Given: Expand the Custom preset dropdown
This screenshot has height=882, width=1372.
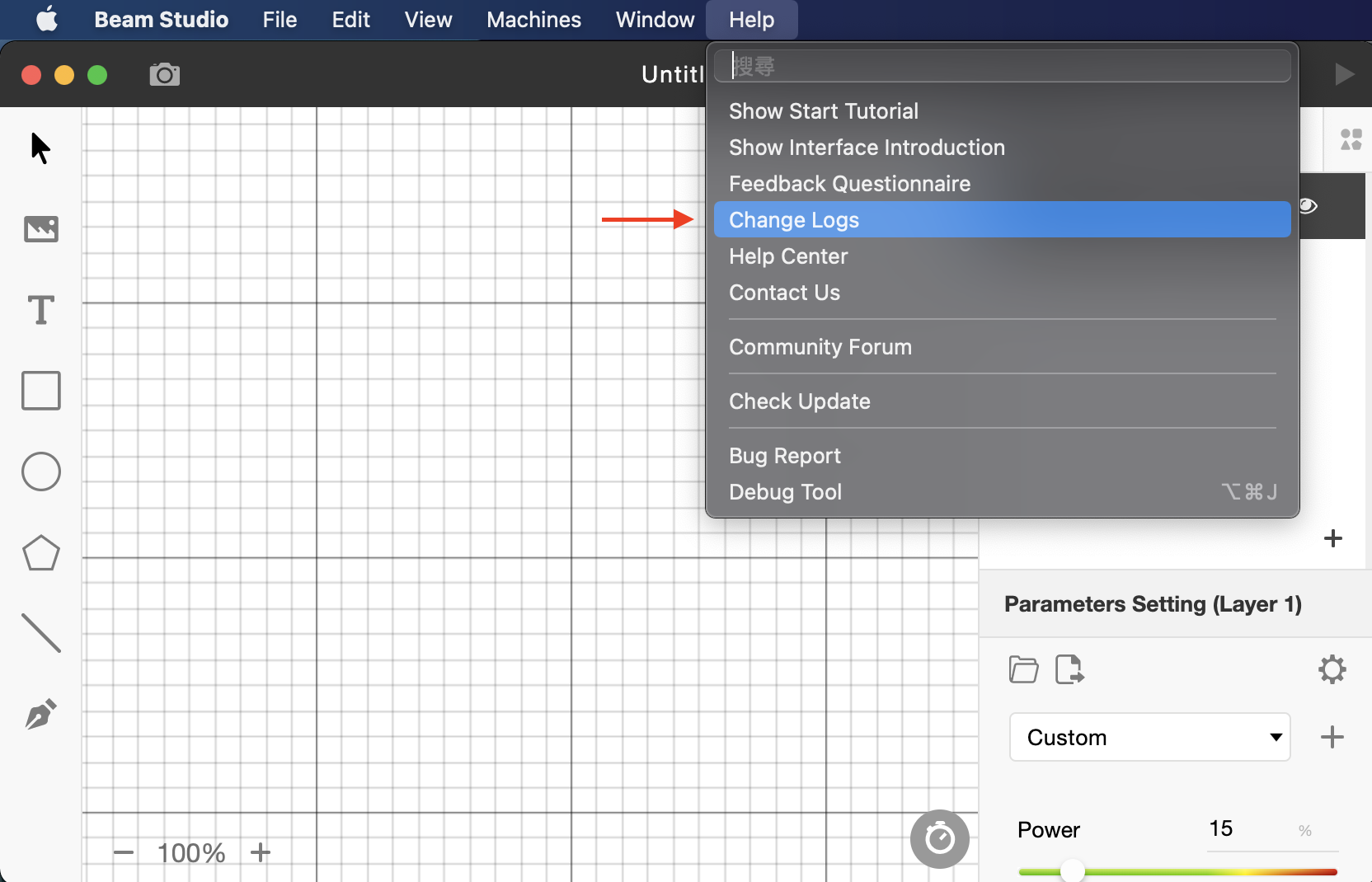Looking at the screenshot, I should [x=1150, y=737].
